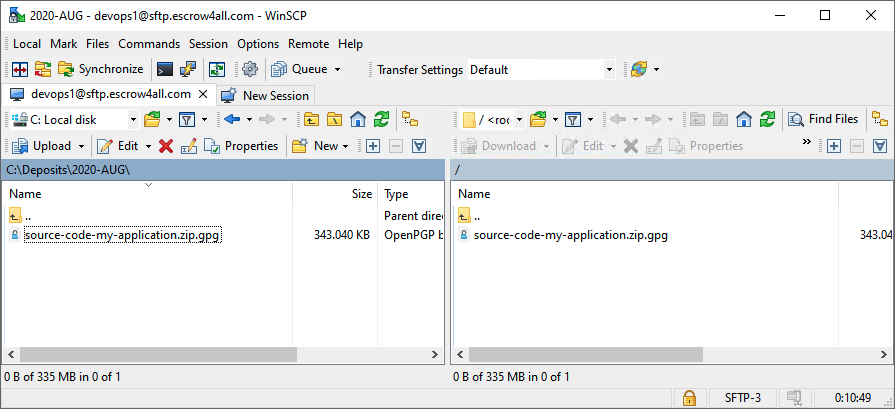Toggle remote directory tree icon

tap(880, 119)
